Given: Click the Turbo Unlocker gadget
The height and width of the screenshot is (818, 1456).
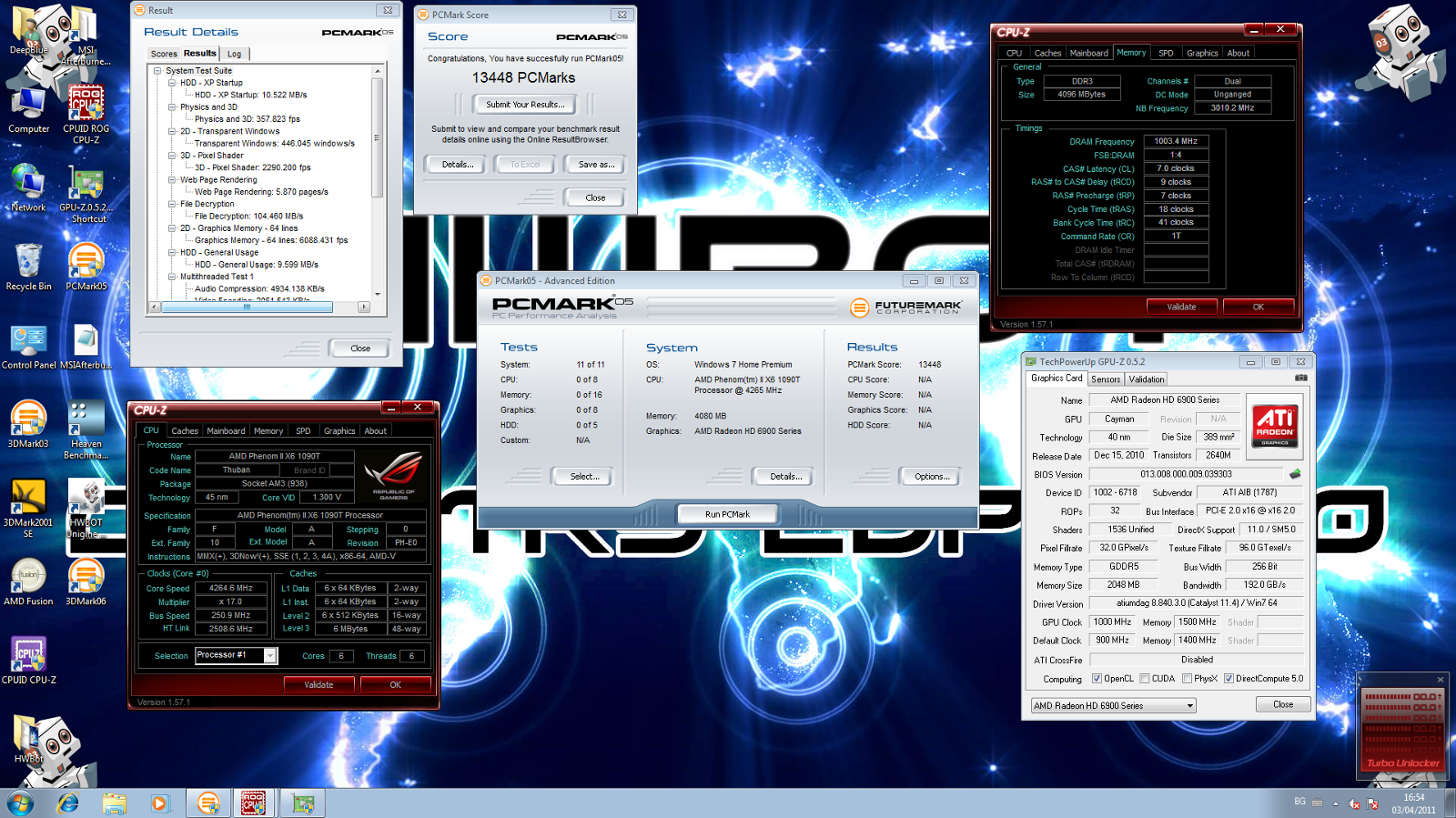Looking at the screenshot, I should (x=1402, y=728).
